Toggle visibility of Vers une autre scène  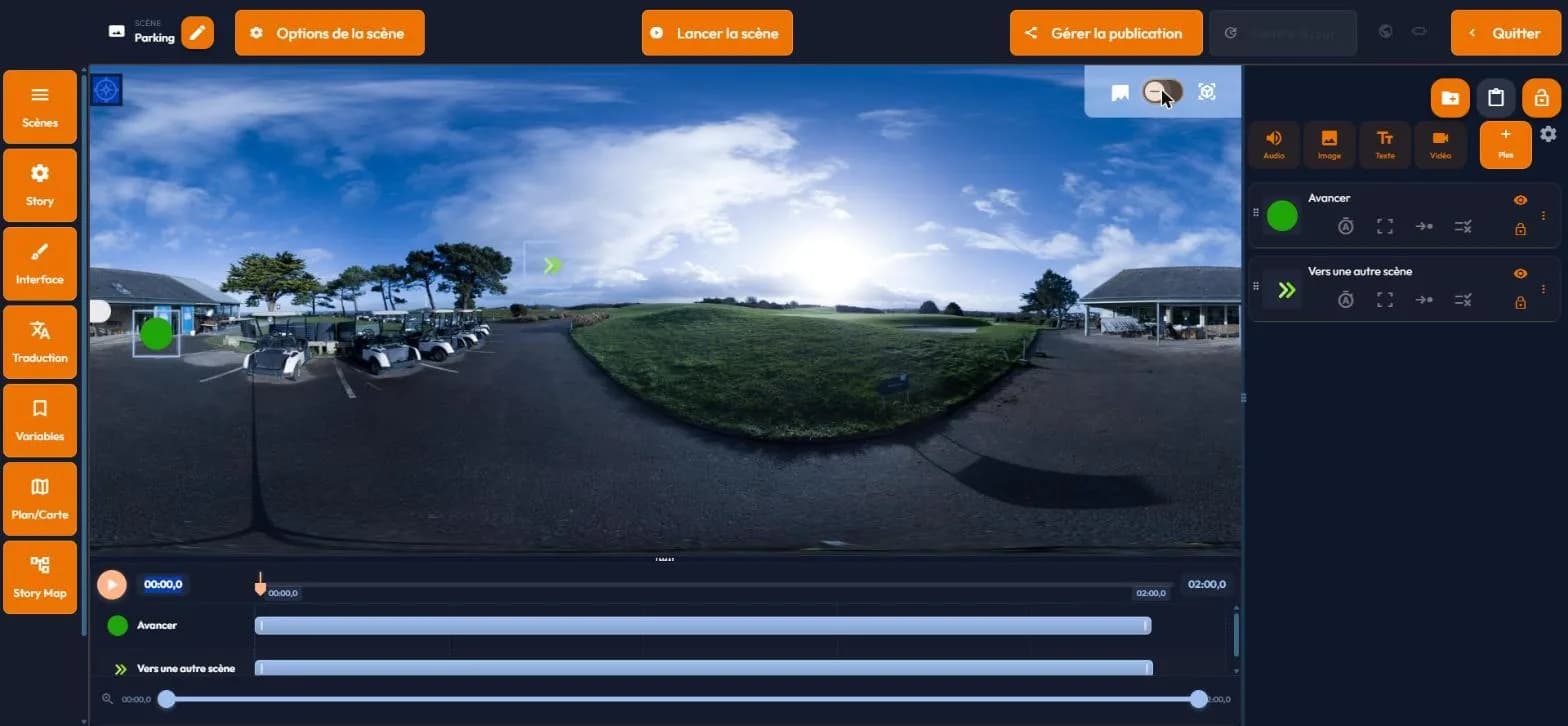[x=1520, y=273]
